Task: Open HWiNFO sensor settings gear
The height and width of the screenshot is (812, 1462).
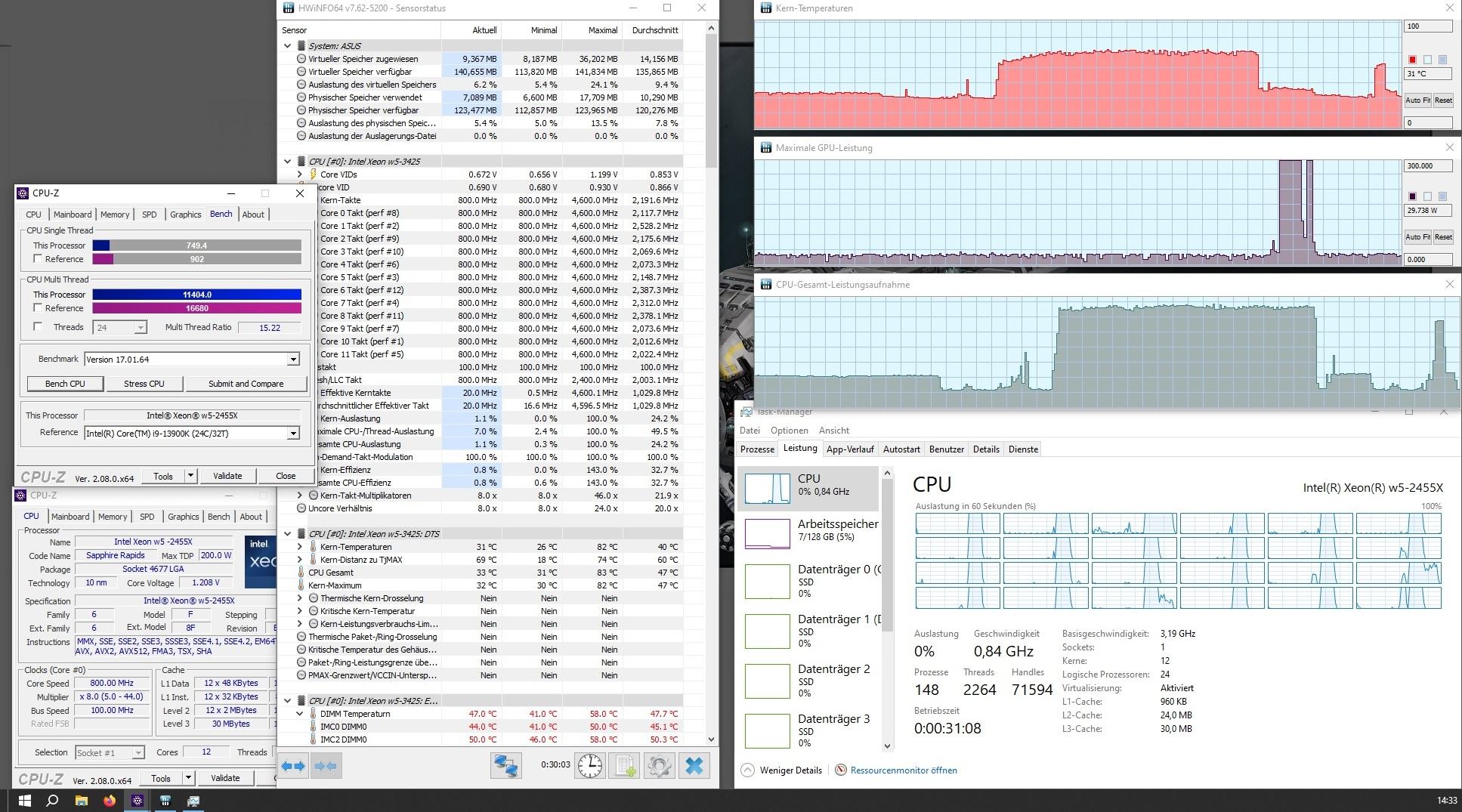Action: [659, 766]
